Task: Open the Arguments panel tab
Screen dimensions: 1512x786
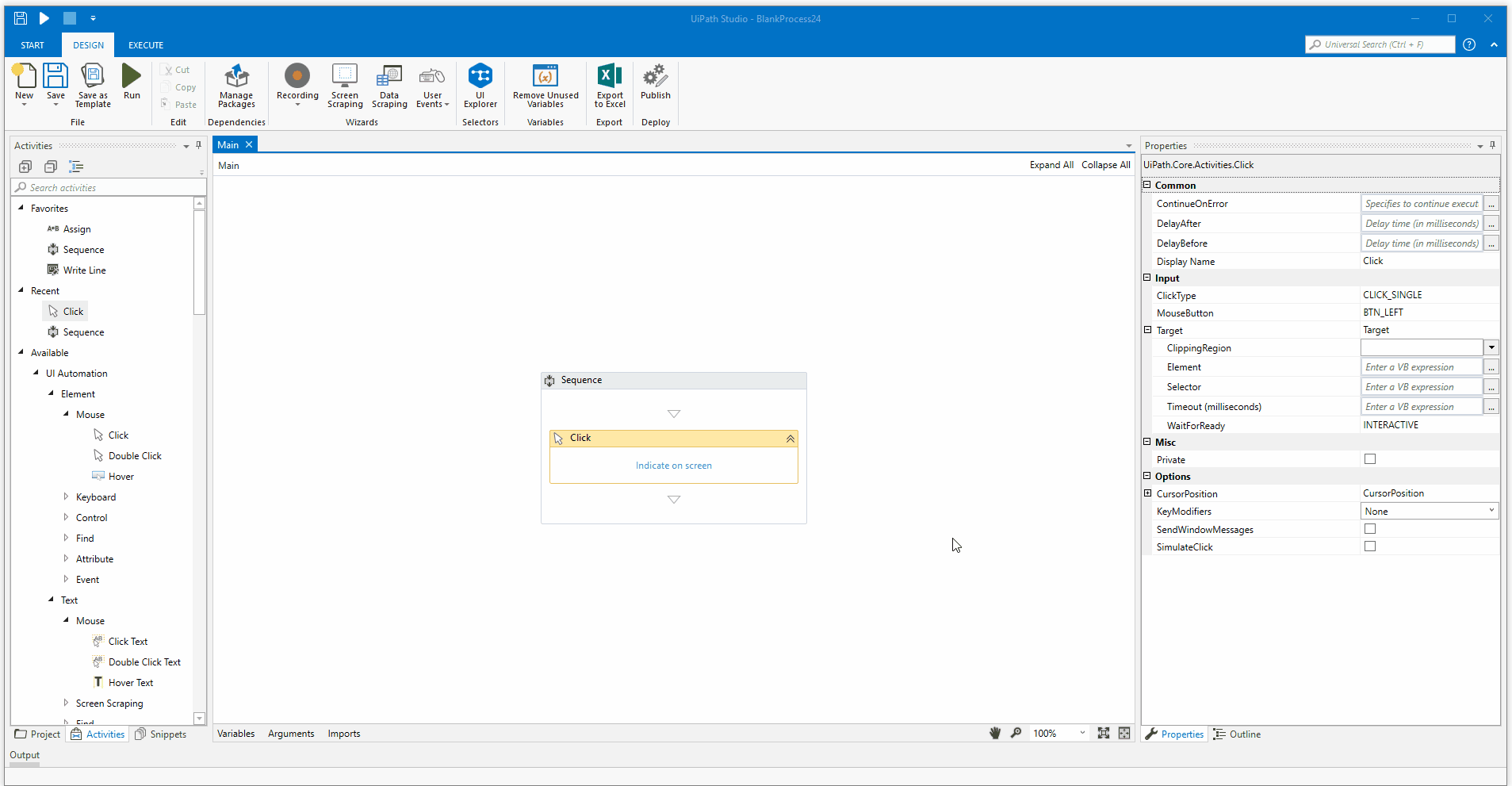Action: [x=291, y=734]
